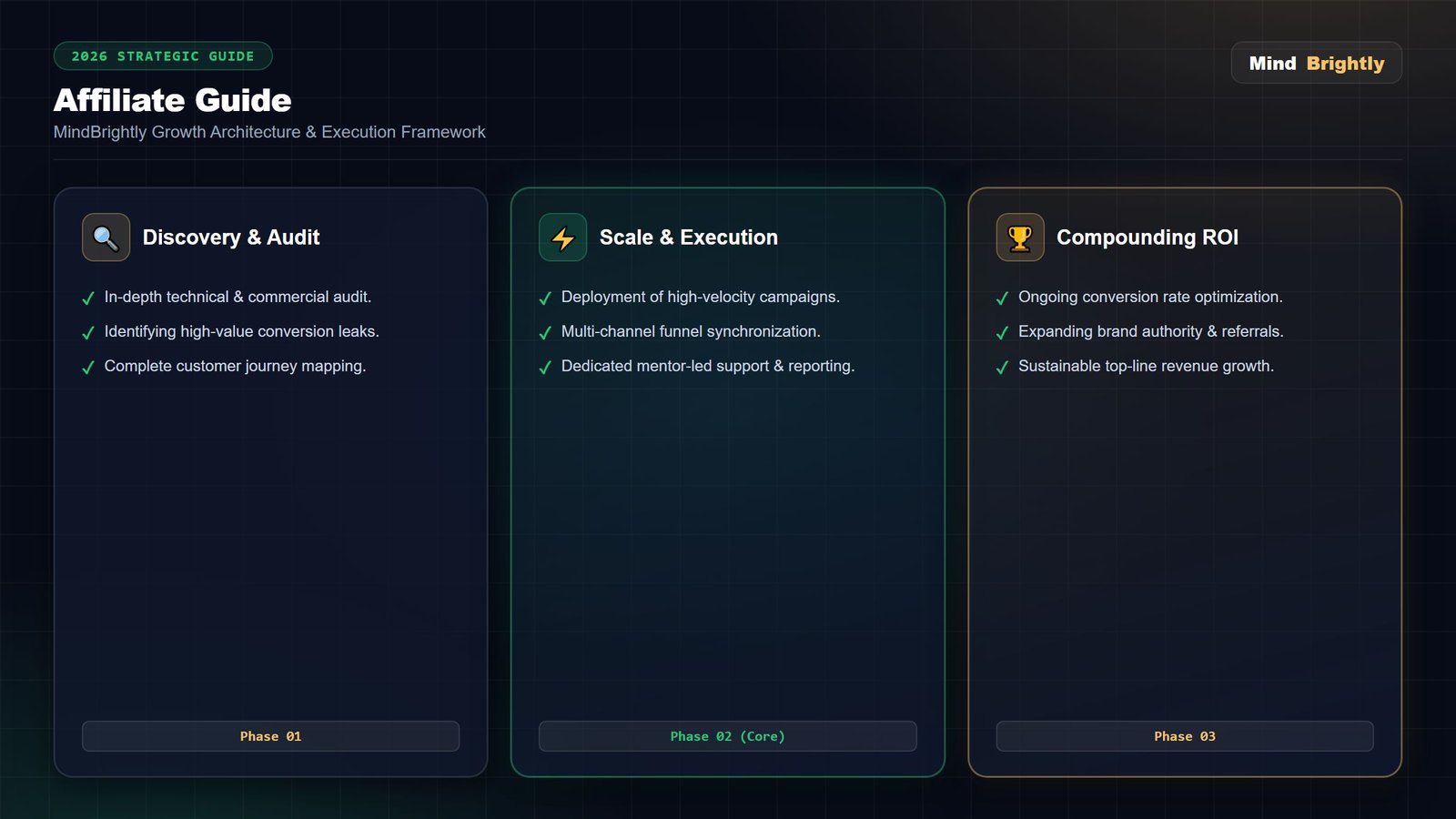Click checkmark next to Expanding brand authority

[x=1002, y=333]
